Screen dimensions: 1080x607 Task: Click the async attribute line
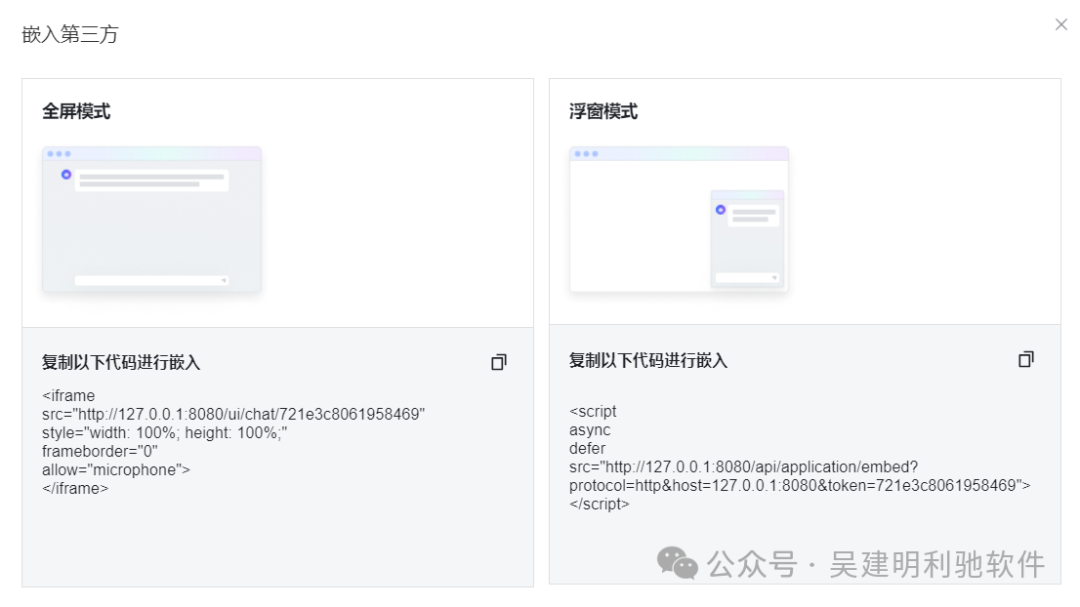[x=590, y=430]
